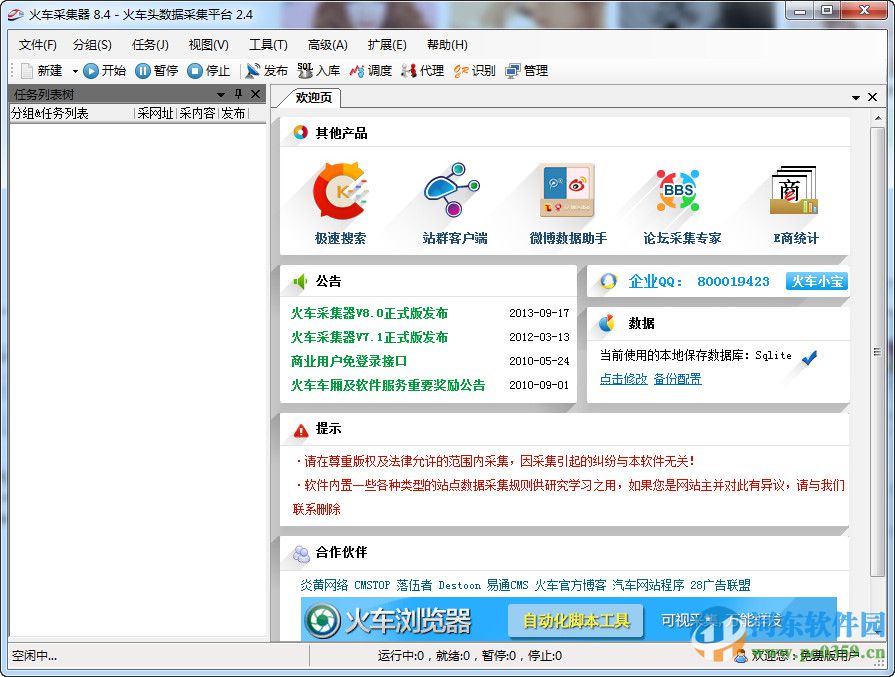Viewport: 895px width, 677px height.
Task: Toggle the 任务列表树 panel pin
Action: click(x=240, y=93)
